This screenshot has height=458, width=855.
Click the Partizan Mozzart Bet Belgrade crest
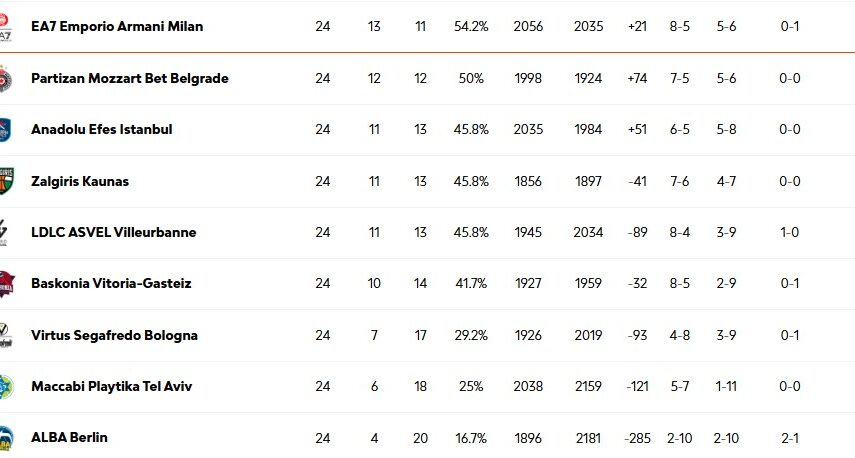coord(5,78)
